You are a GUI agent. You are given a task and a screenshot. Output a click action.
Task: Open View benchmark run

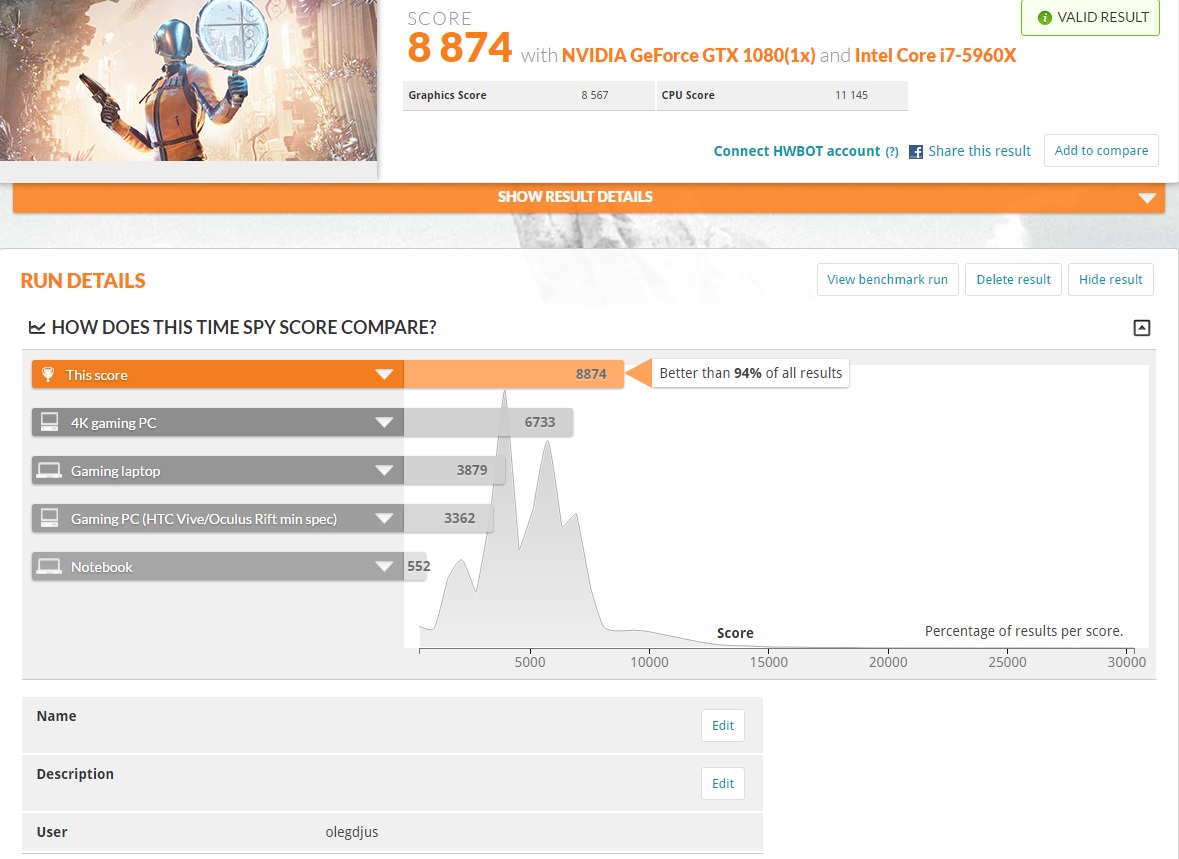click(887, 280)
